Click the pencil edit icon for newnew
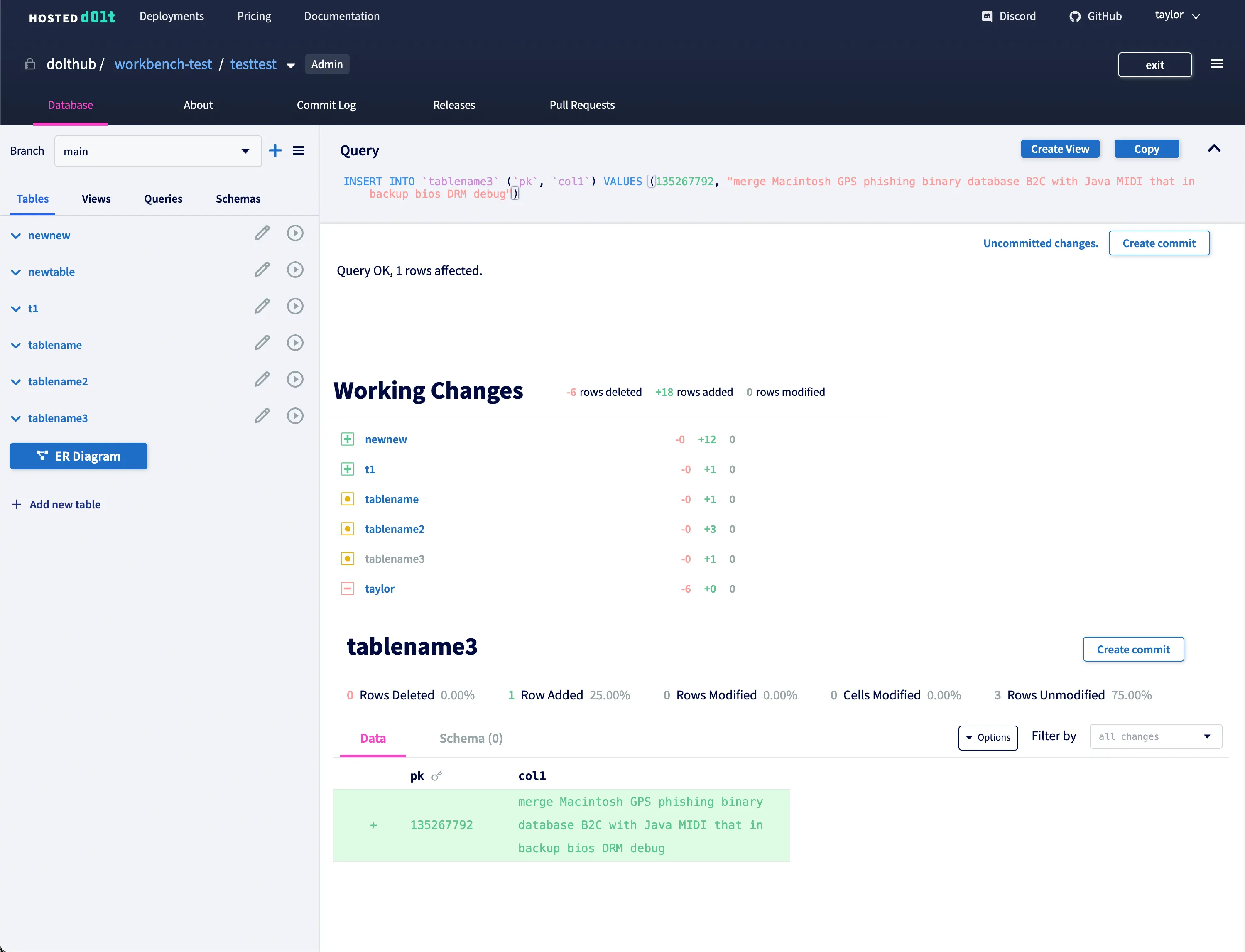The image size is (1245, 952). click(x=262, y=233)
